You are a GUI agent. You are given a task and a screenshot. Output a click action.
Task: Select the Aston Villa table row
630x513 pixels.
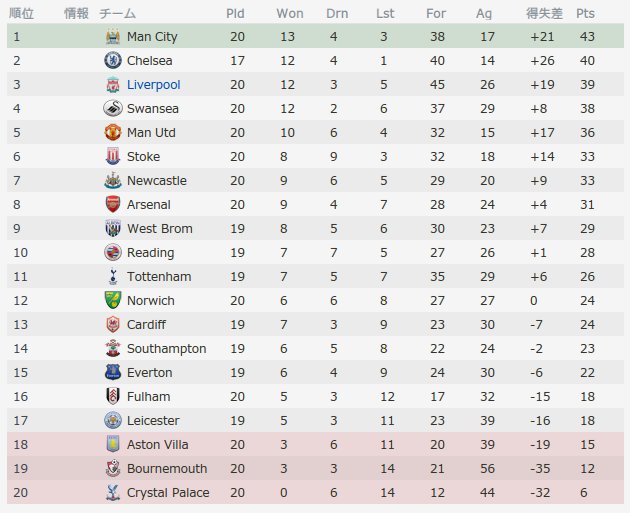tap(315, 445)
